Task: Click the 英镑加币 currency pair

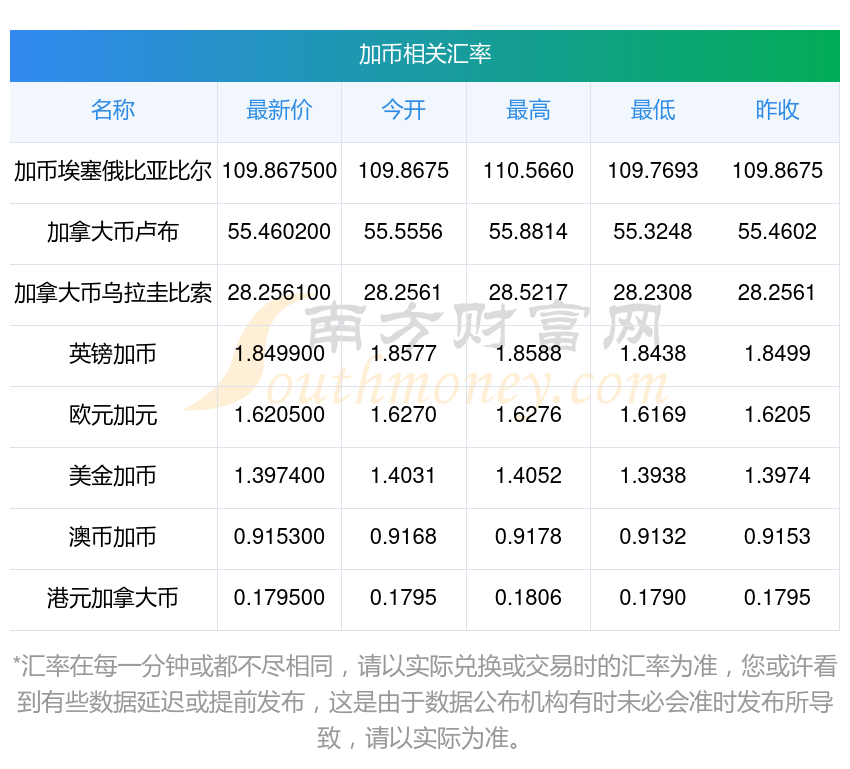Action: pyautogui.click(x=113, y=354)
